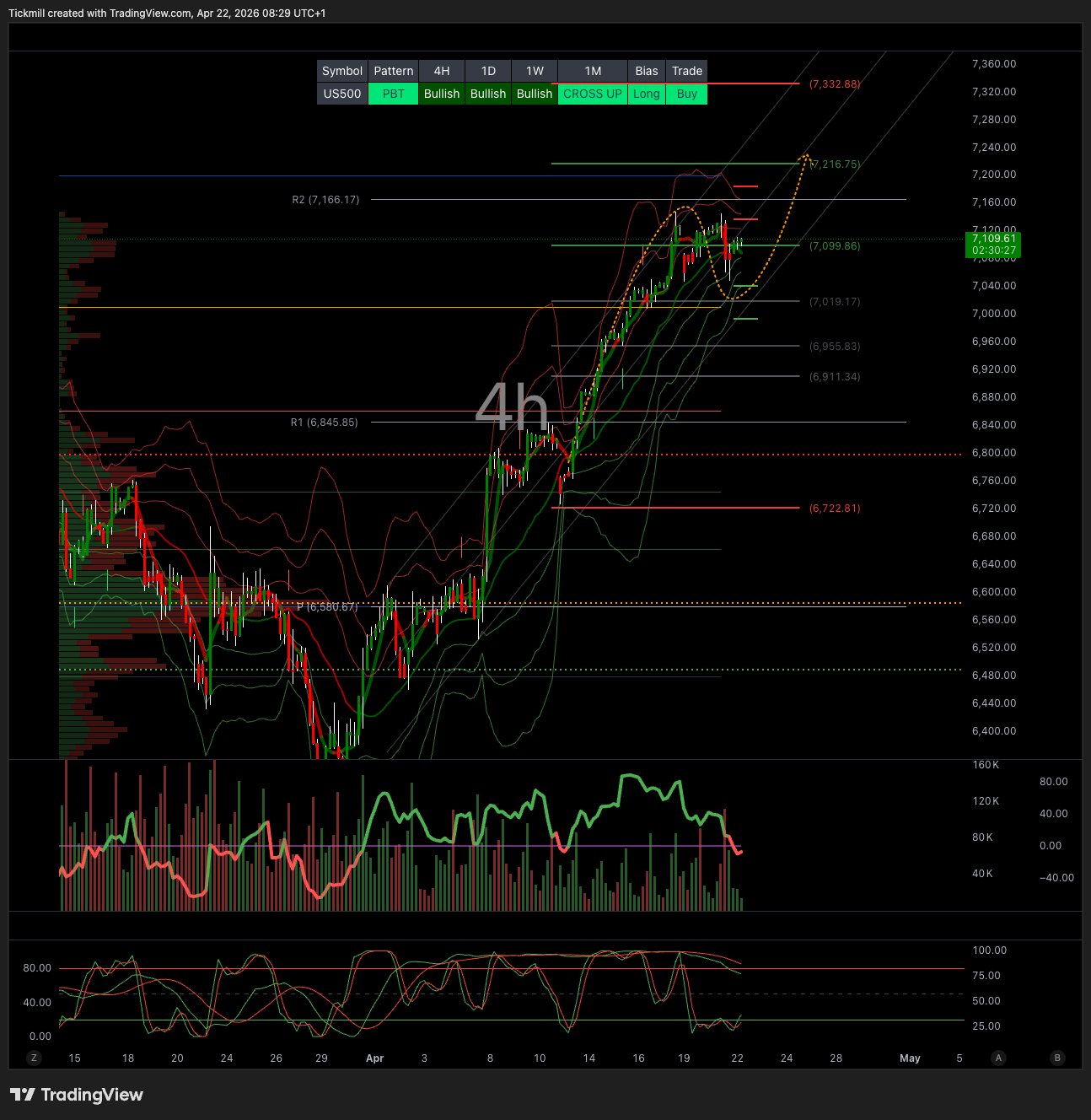Image resolution: width=1091 pixels, height=1120 pixels.
Task: Click the A auto-scale button
Action: 998,1058
